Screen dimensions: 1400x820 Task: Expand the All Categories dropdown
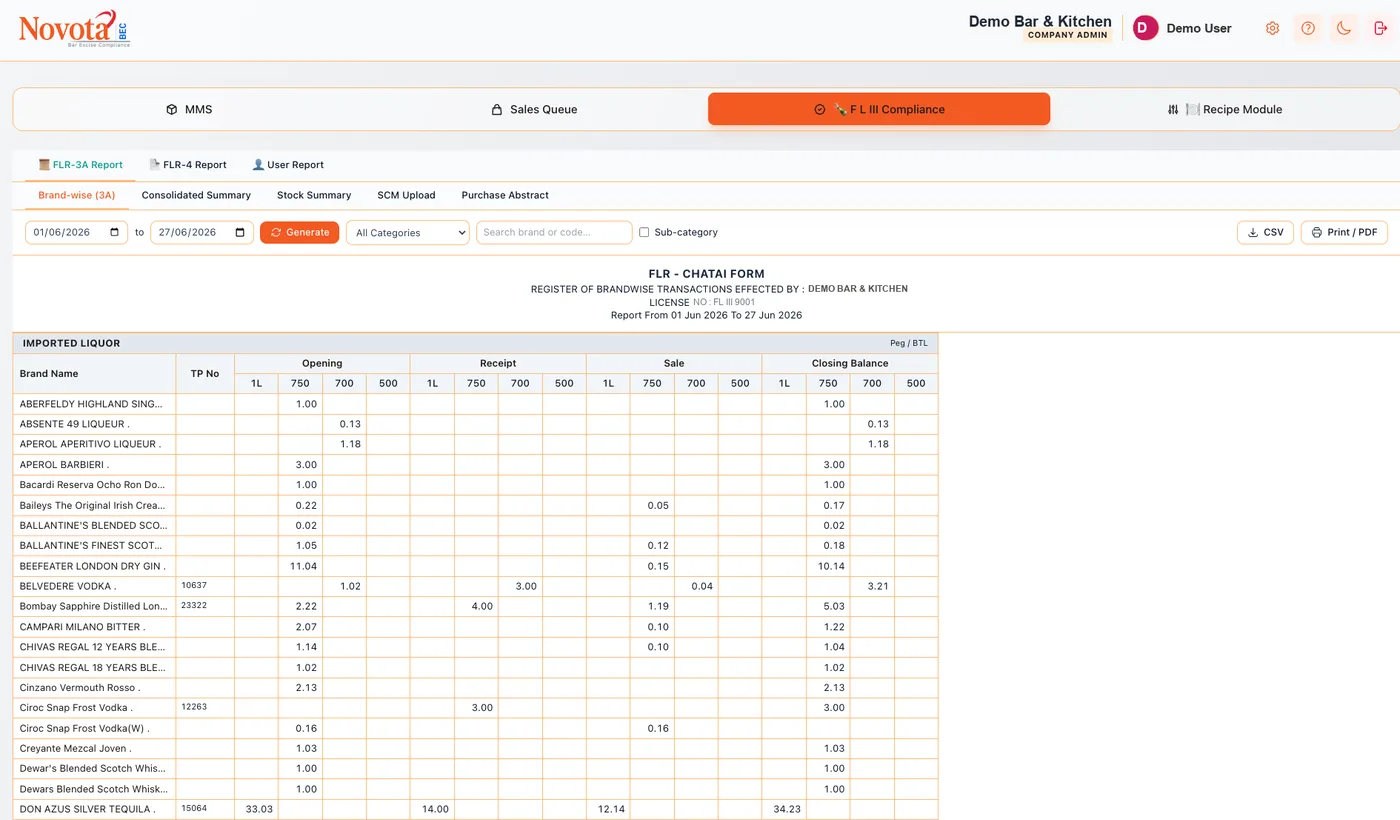click(408, 232)
